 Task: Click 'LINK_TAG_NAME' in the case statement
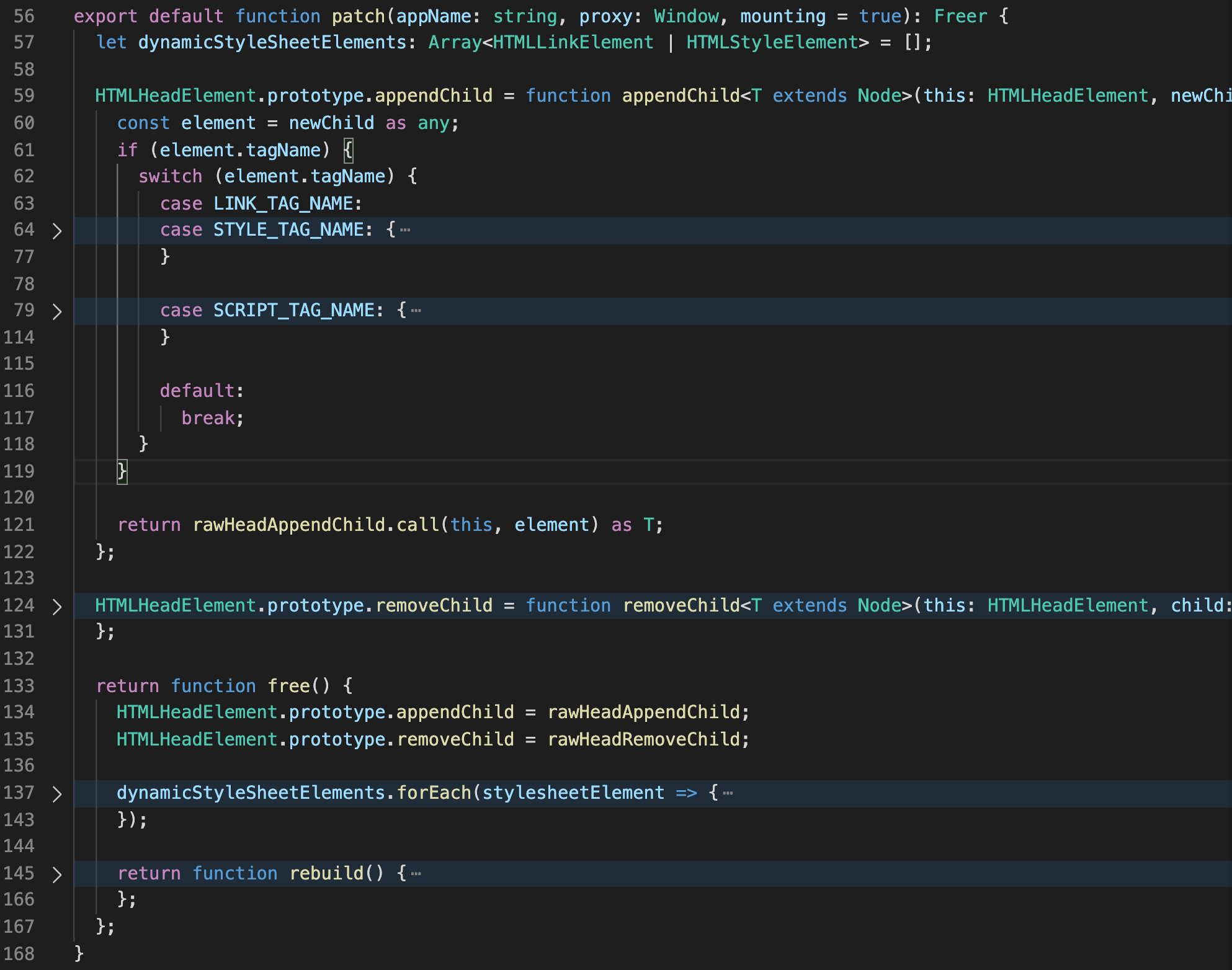tap(283, 203)
